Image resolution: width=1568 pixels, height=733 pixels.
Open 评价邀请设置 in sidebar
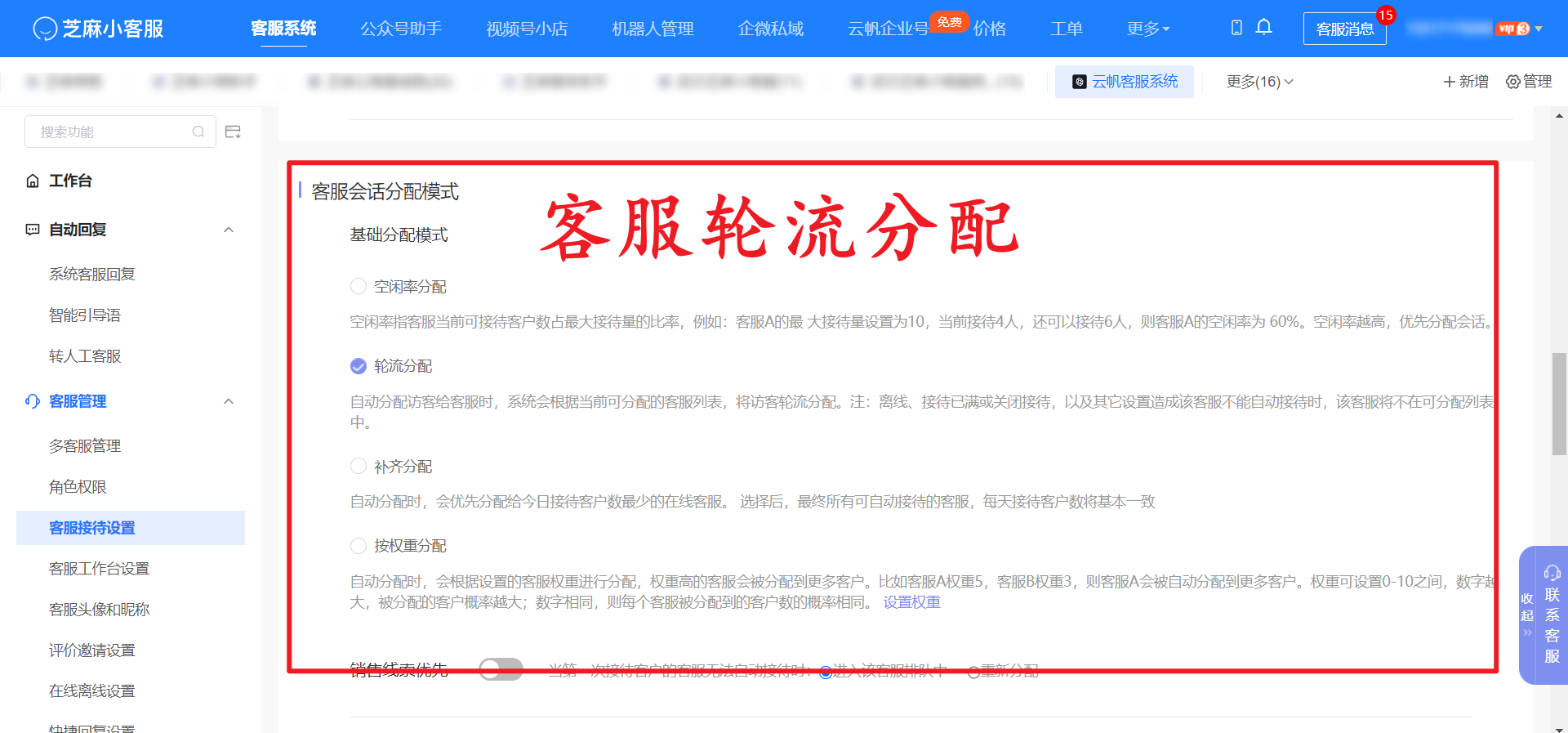pyautogui.click(x=92, y=650)
